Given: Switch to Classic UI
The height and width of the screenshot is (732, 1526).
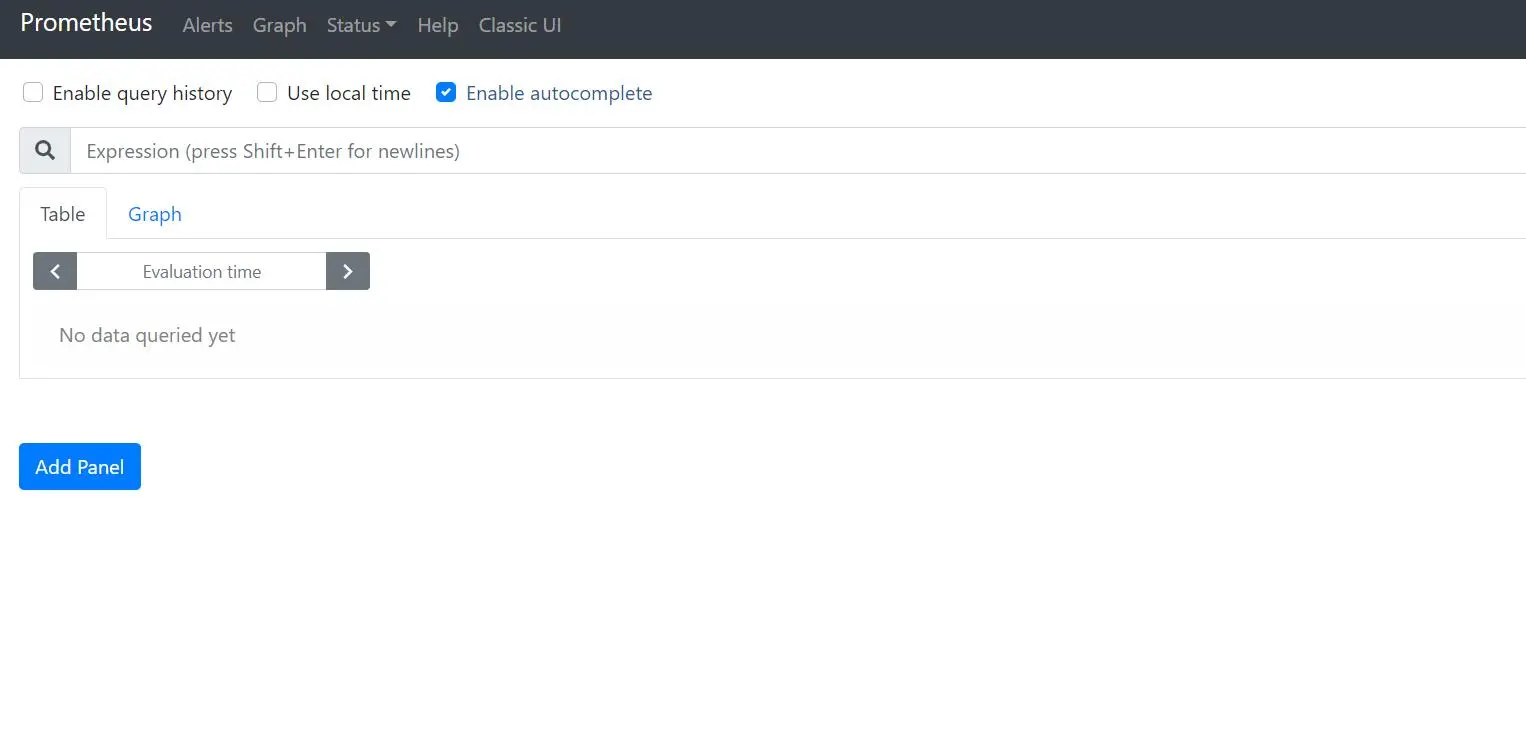Looking at the screenshot, I should click(x=520, y=26).
